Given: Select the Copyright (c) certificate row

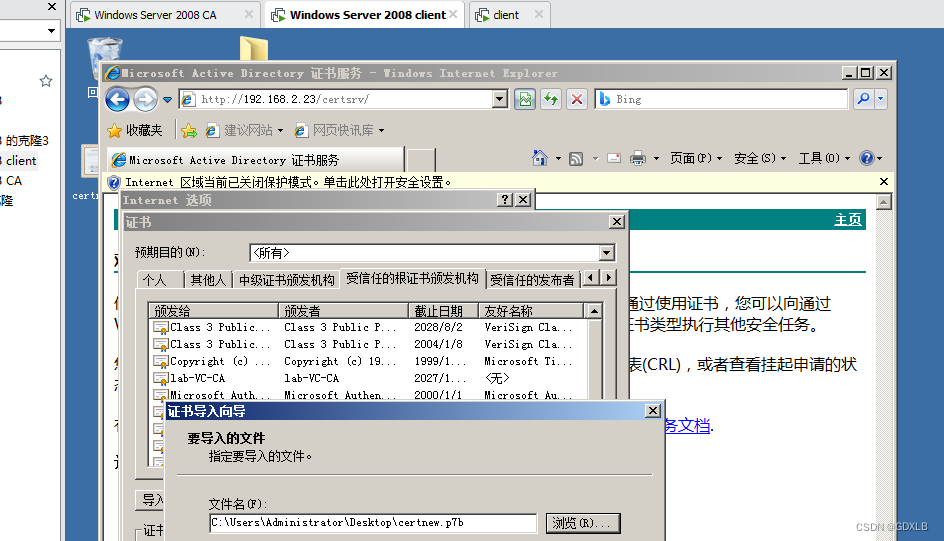Looking at the screenshot, I should (367, 361).
